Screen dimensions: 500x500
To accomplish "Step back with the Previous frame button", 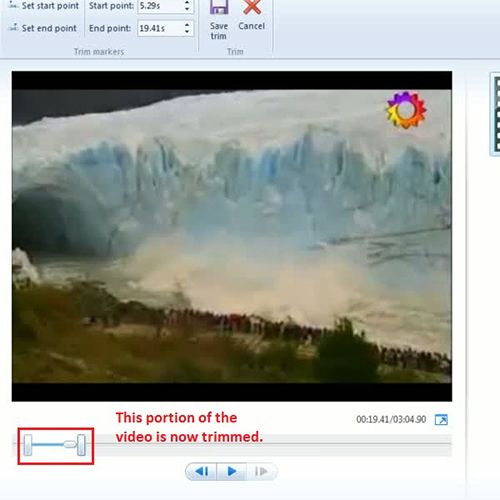I will (x=201, y=471).
